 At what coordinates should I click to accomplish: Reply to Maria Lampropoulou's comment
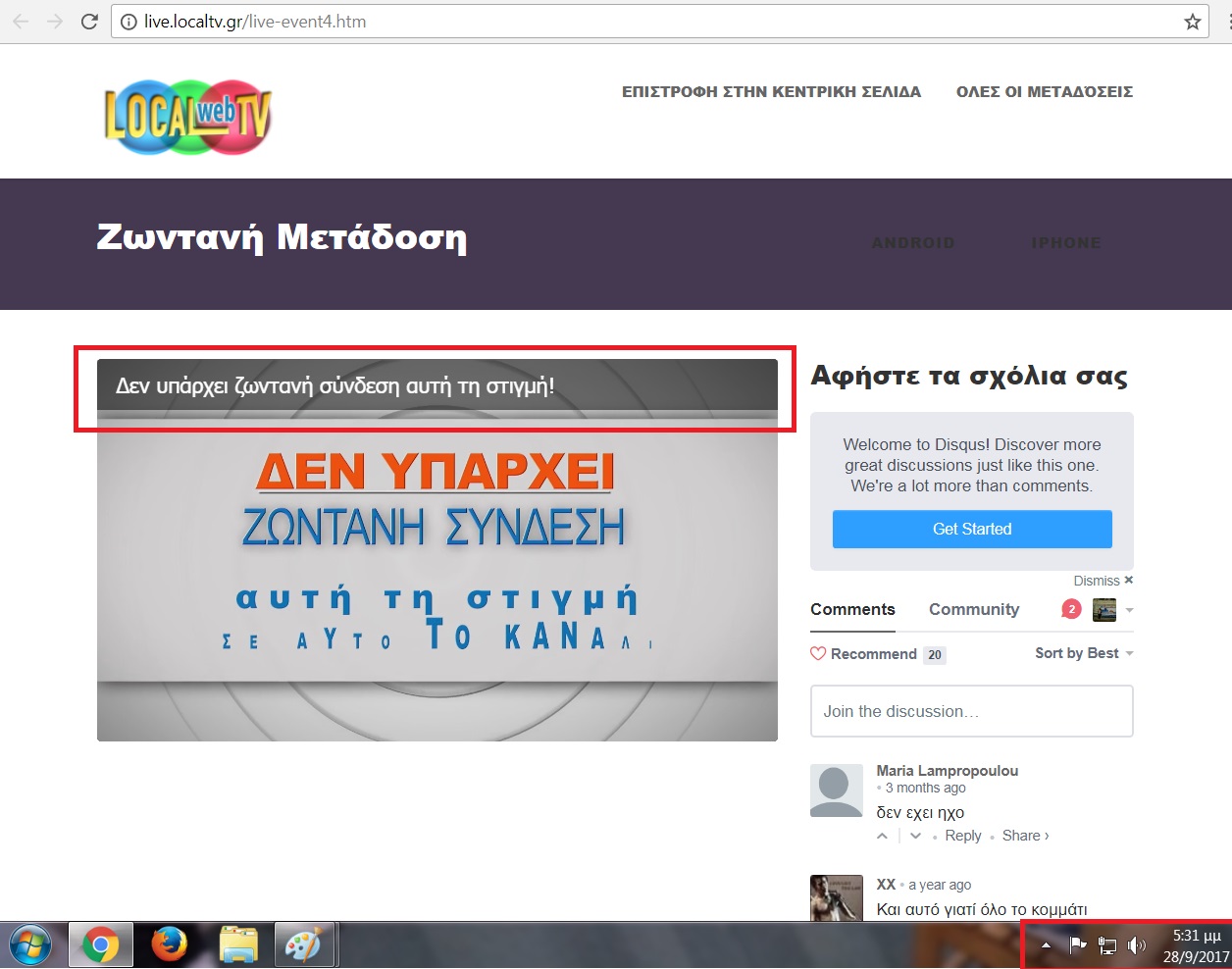click(x=963, y=836)
